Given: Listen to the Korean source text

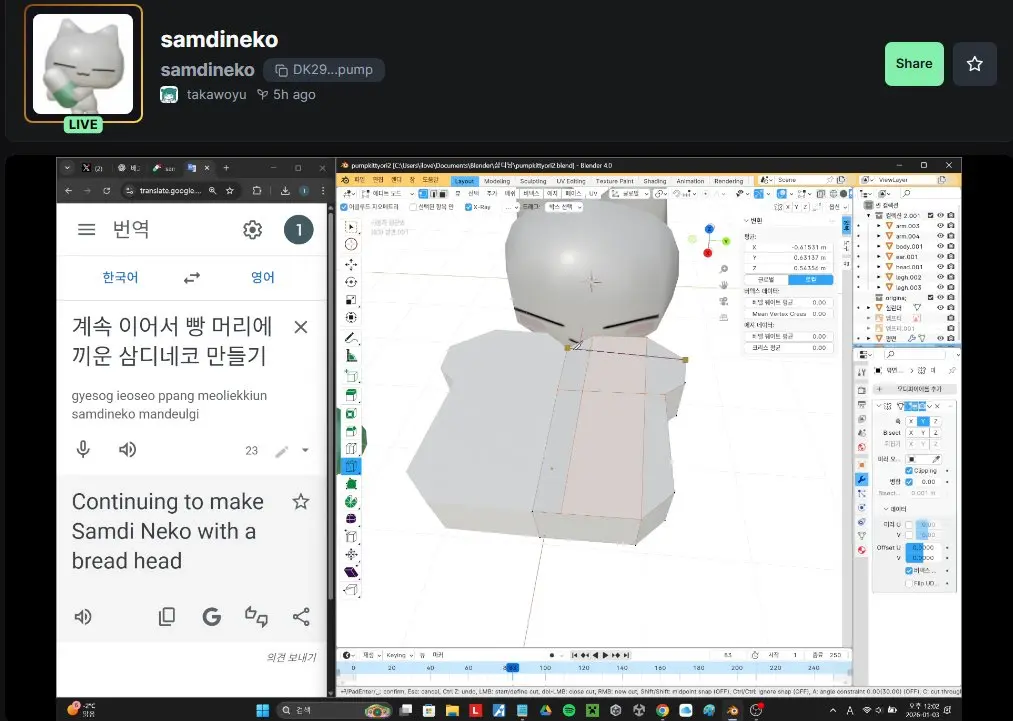Looking at the screenshot, I should 127,450.
